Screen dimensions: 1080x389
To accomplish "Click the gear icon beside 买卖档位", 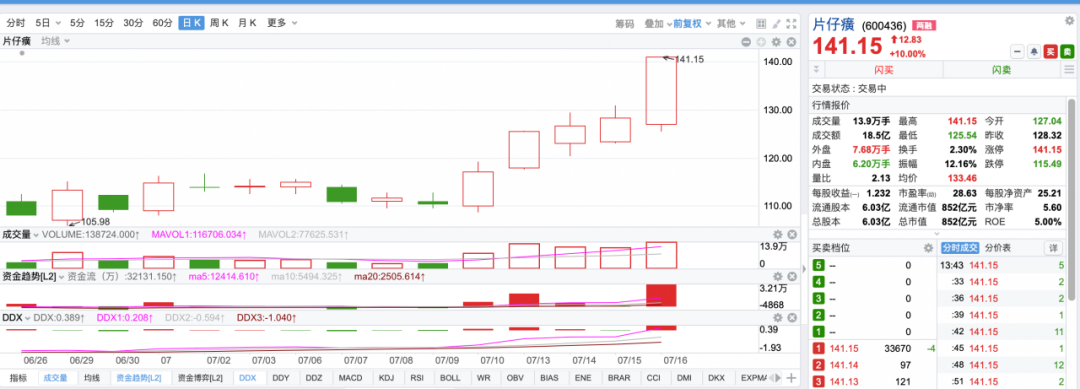I will [928, 248].
